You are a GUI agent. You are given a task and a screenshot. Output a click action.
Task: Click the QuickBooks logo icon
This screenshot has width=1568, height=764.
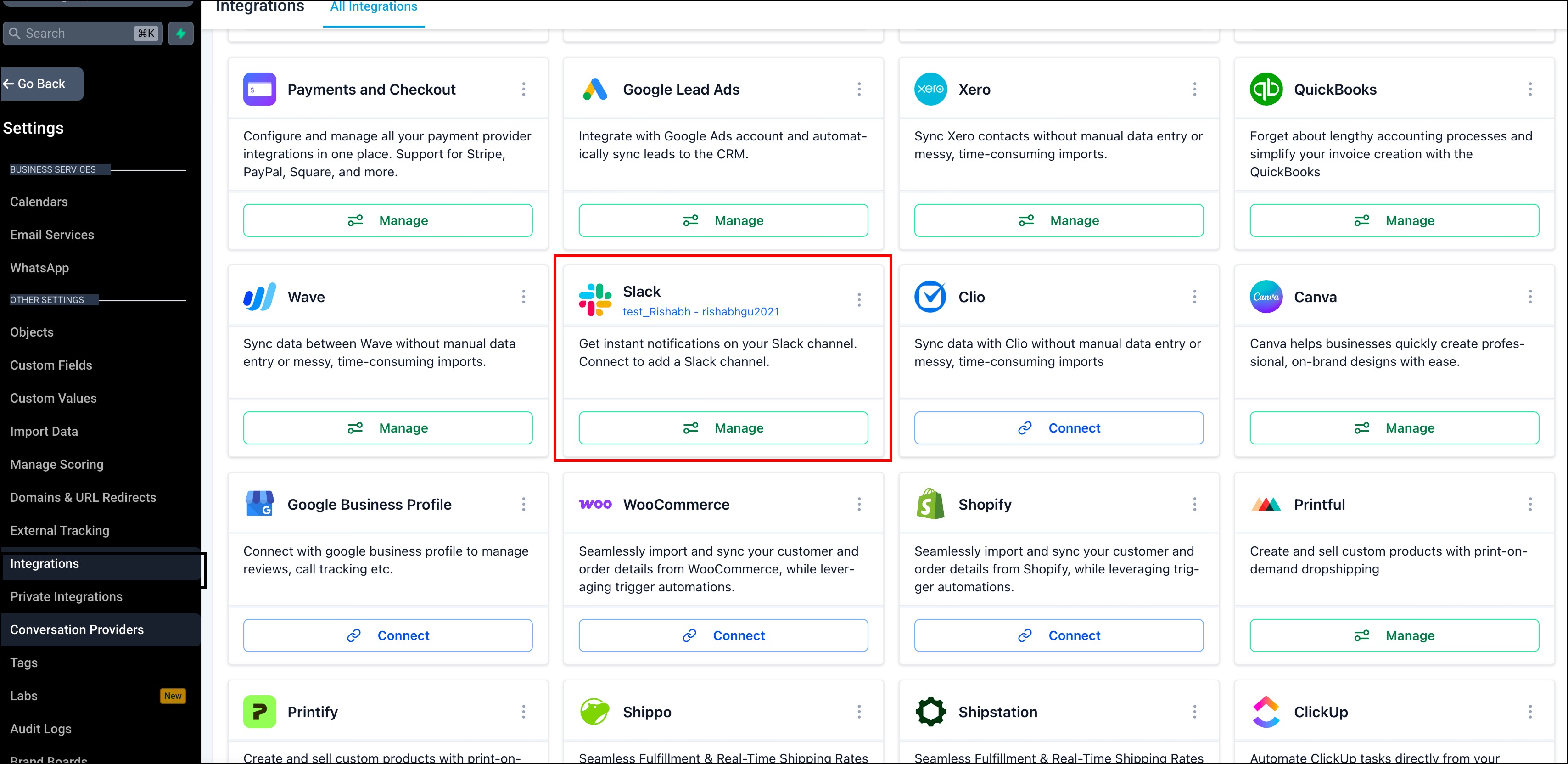click(x=1266, y=90)
